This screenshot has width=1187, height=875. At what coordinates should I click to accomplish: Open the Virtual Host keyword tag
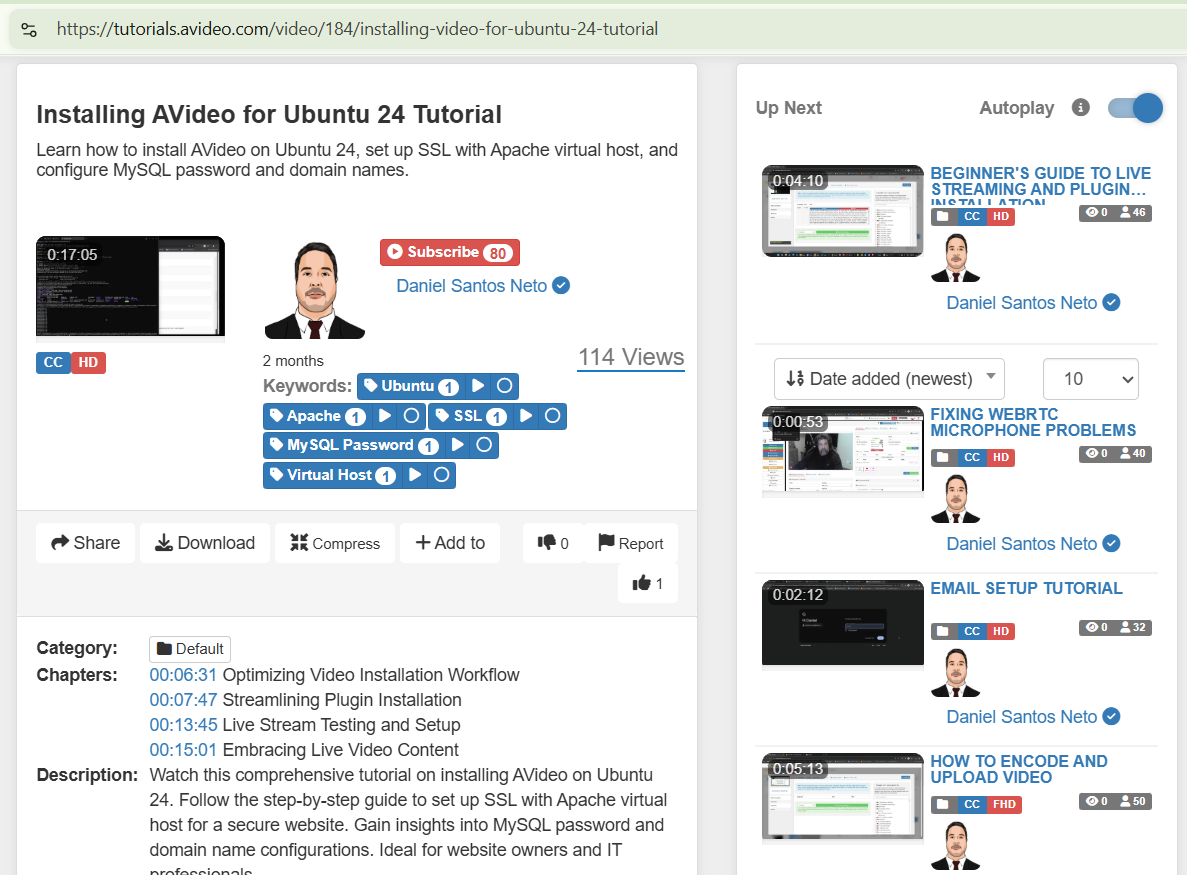tap(333, 475)
